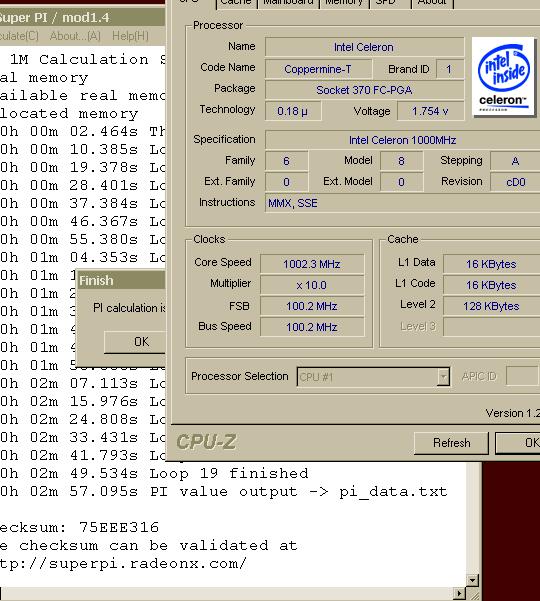Viewport: 540px width, 601px height.
Task: Click the Model value 8
Action: tap(401, 161)
